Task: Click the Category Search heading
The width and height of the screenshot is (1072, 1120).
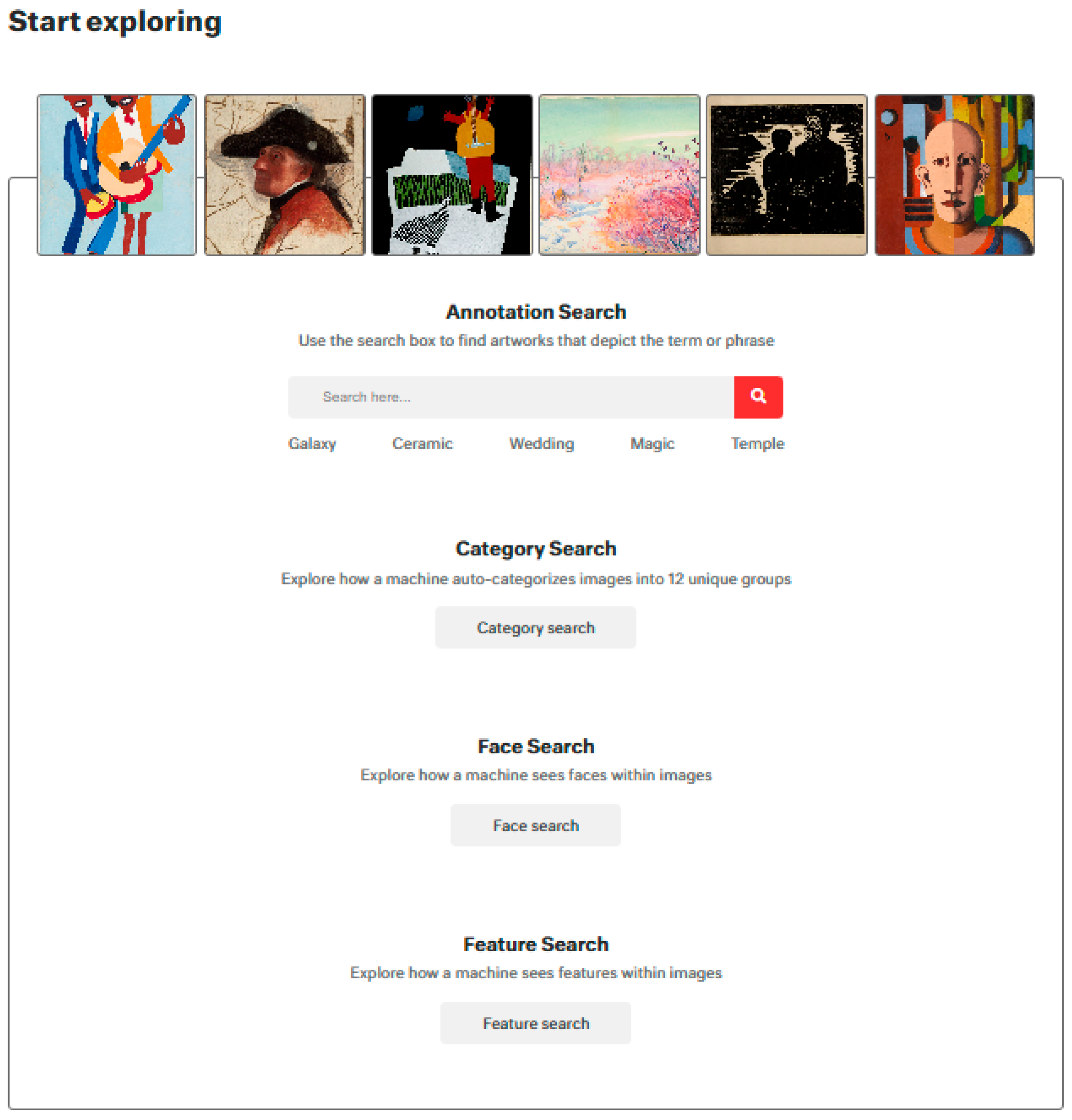Action: pyautogui.click(x=536, y=549)
